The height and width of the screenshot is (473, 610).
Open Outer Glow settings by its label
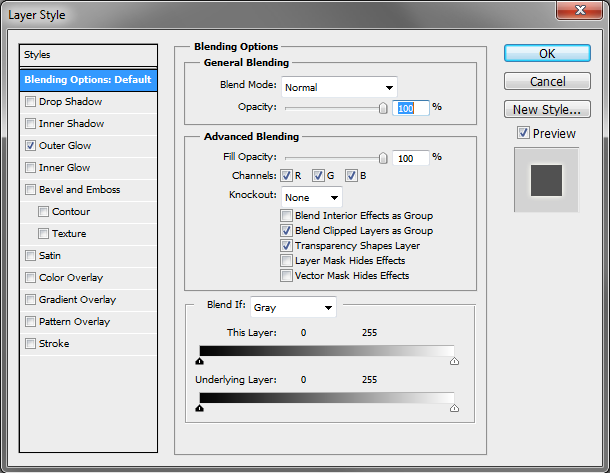[65, 145]
